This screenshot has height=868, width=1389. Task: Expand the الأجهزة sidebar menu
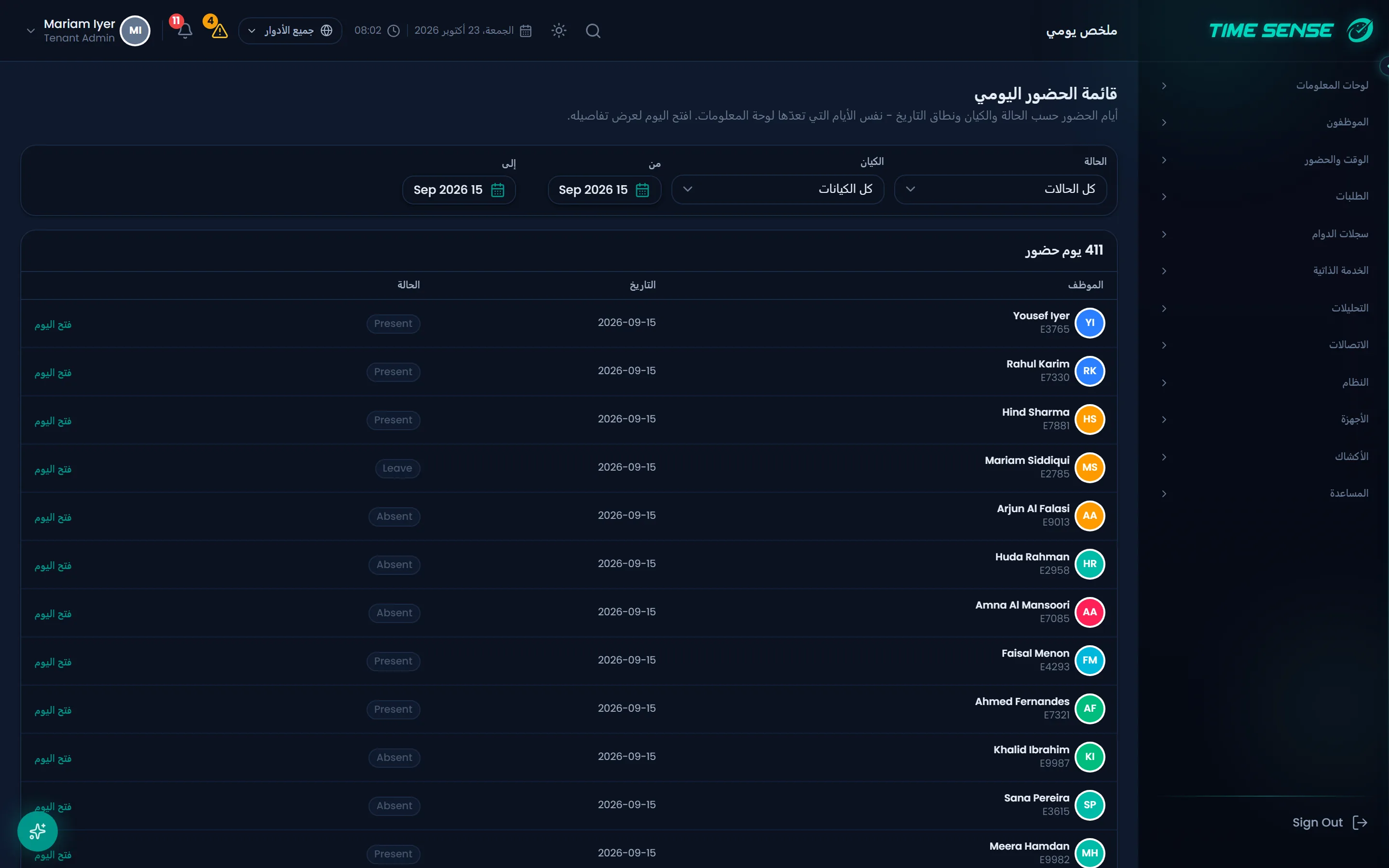coord(1265,419)
